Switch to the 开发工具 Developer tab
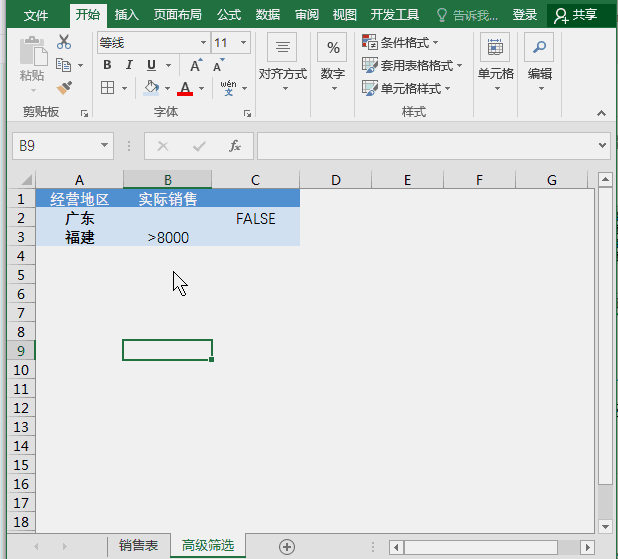 pos(395,15)
